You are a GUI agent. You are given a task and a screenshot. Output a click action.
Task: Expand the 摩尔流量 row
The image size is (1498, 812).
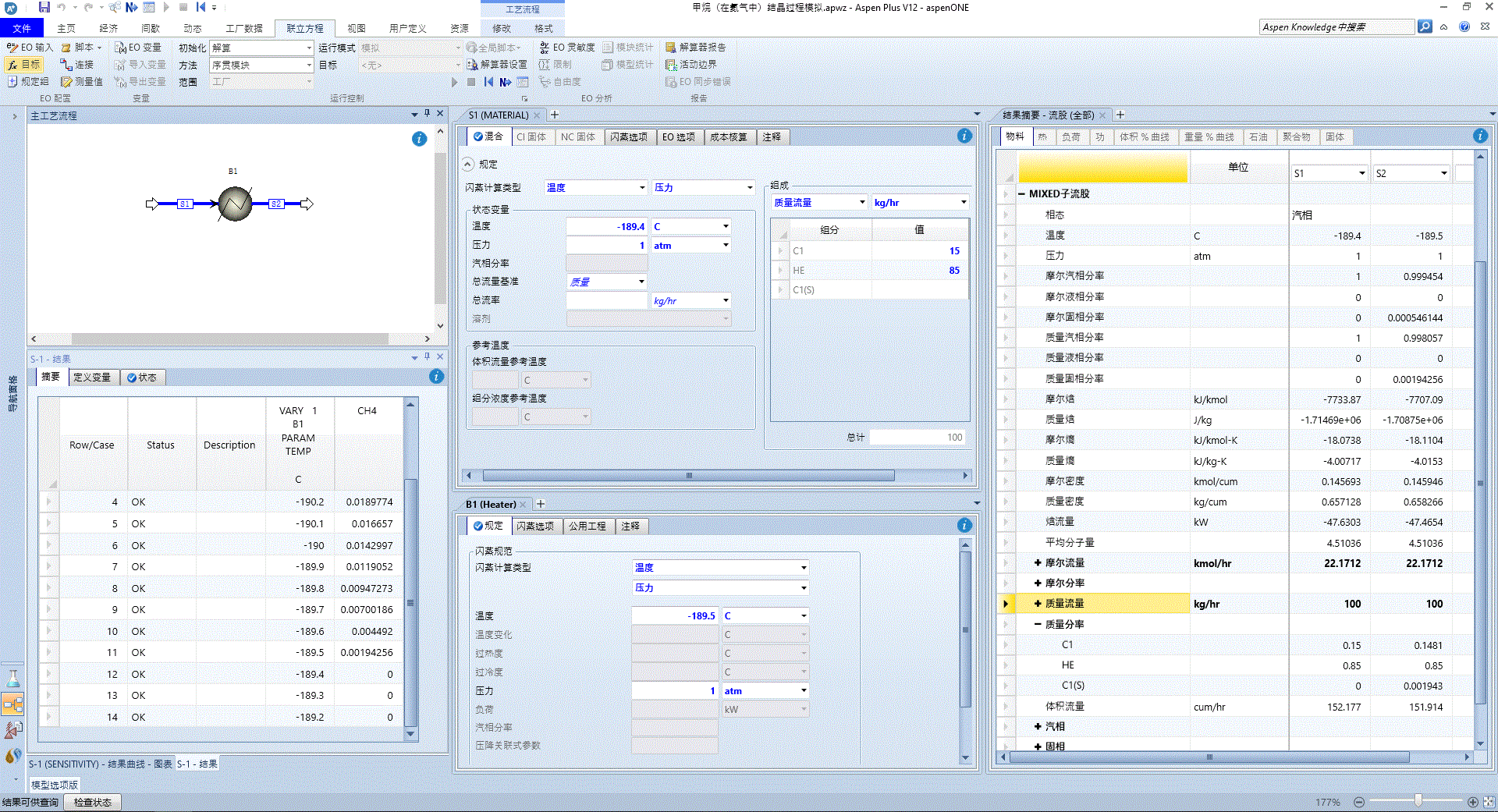point(1038,562)
